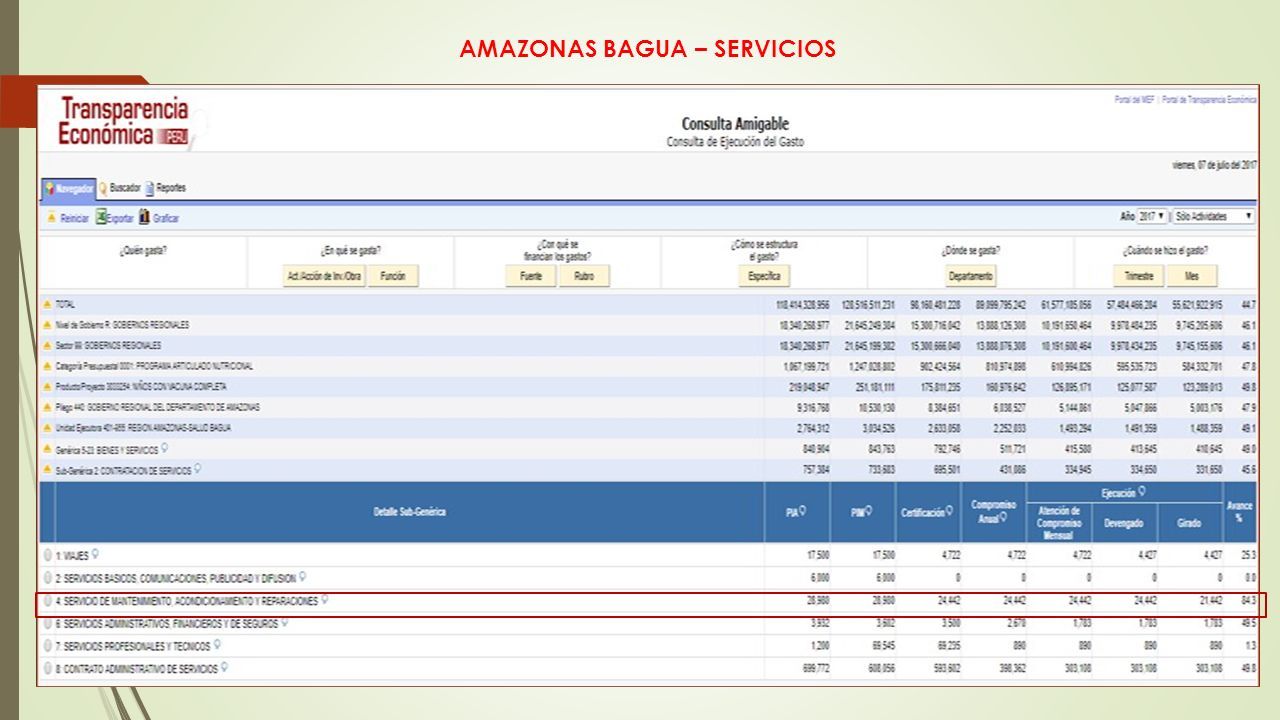The image size is (1280, 720).
Task: Open the Navegador tab
Action: coord(69,188)
